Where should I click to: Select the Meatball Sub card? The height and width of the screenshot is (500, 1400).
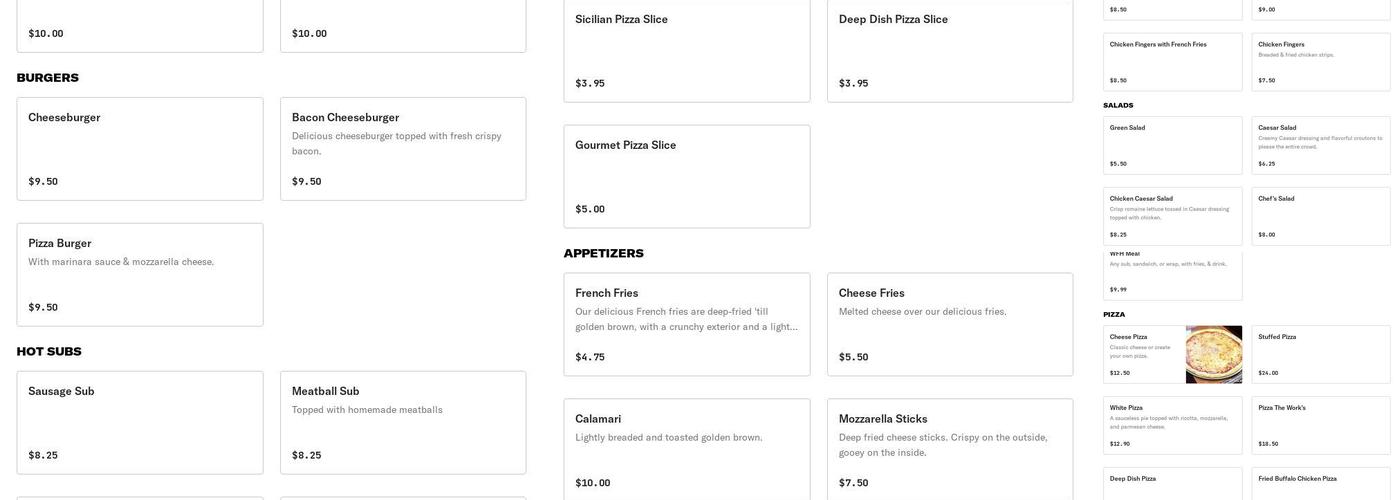pos(403,422)
